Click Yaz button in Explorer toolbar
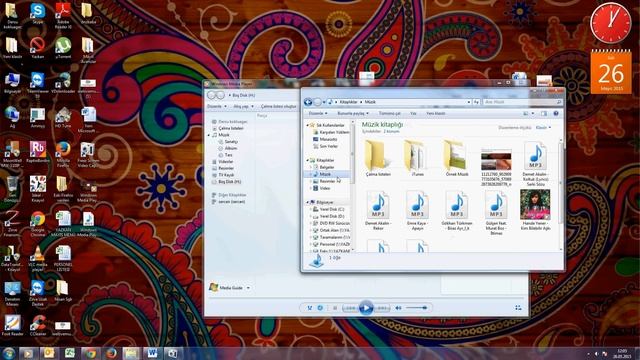This screenshot has width=640, height=360. [413, 113]
